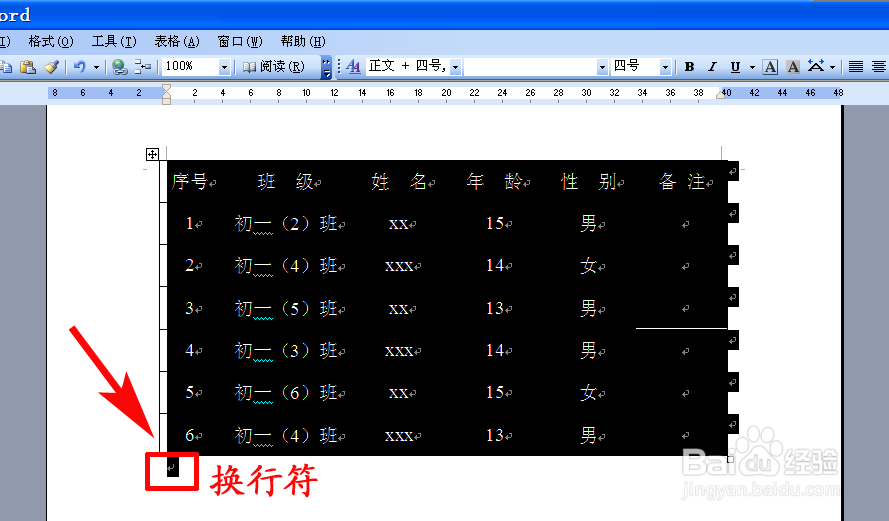Click the left indent marker on ruler
889x521 pixels.
(166, 95)
